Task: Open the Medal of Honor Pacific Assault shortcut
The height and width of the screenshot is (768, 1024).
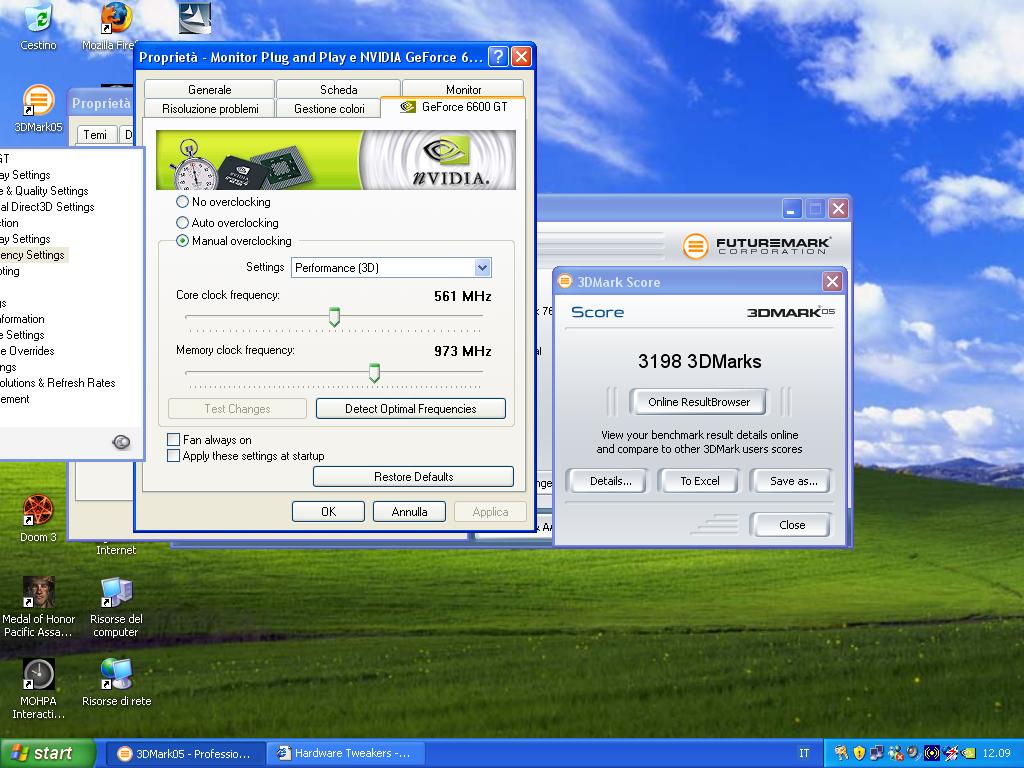Action: click(x=39, y=607)
